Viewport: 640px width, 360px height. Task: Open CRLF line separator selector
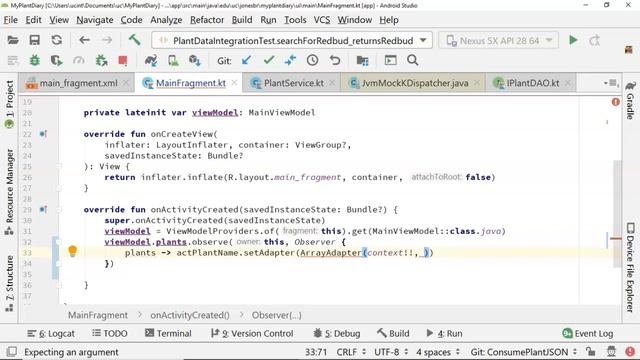click(351, 352)
